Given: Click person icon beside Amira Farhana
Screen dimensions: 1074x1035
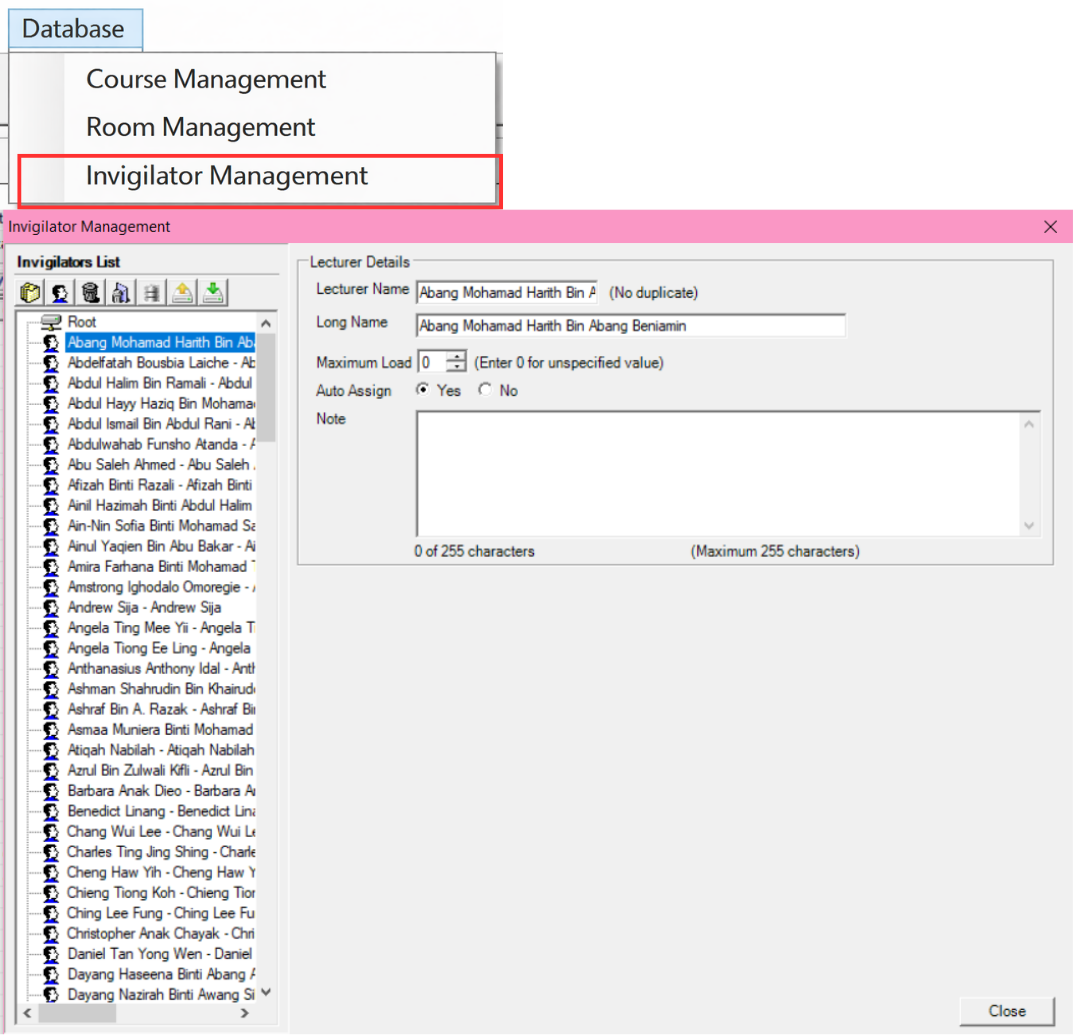Looking at the screenshot, I should [51, 566].
